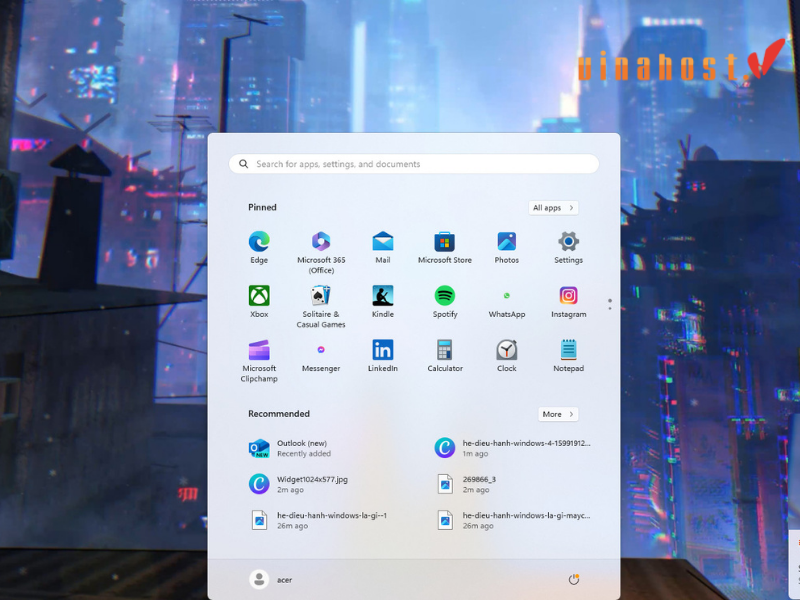Open the acer user account menu
This screenshot has width=800, height=600.
271,580
